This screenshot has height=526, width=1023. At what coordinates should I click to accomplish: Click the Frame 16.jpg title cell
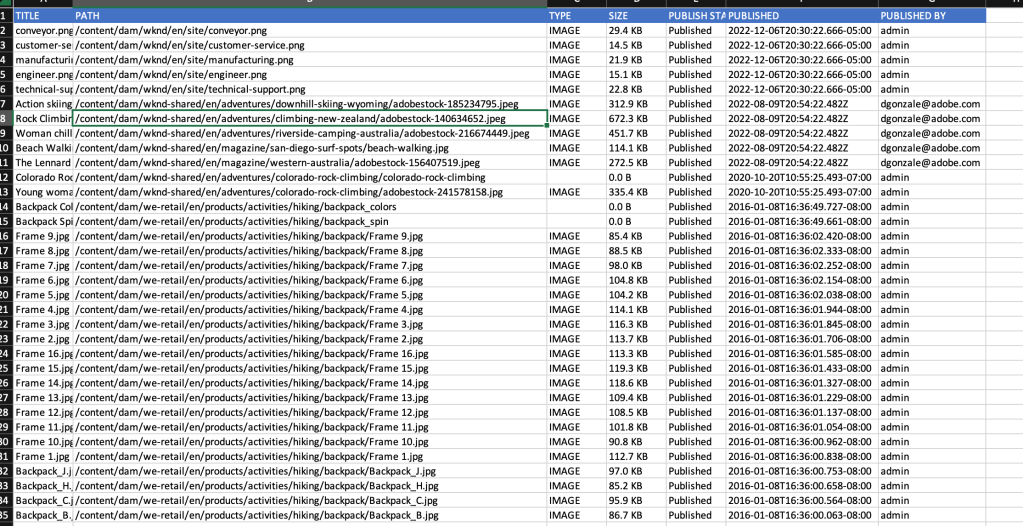(43, 354)
